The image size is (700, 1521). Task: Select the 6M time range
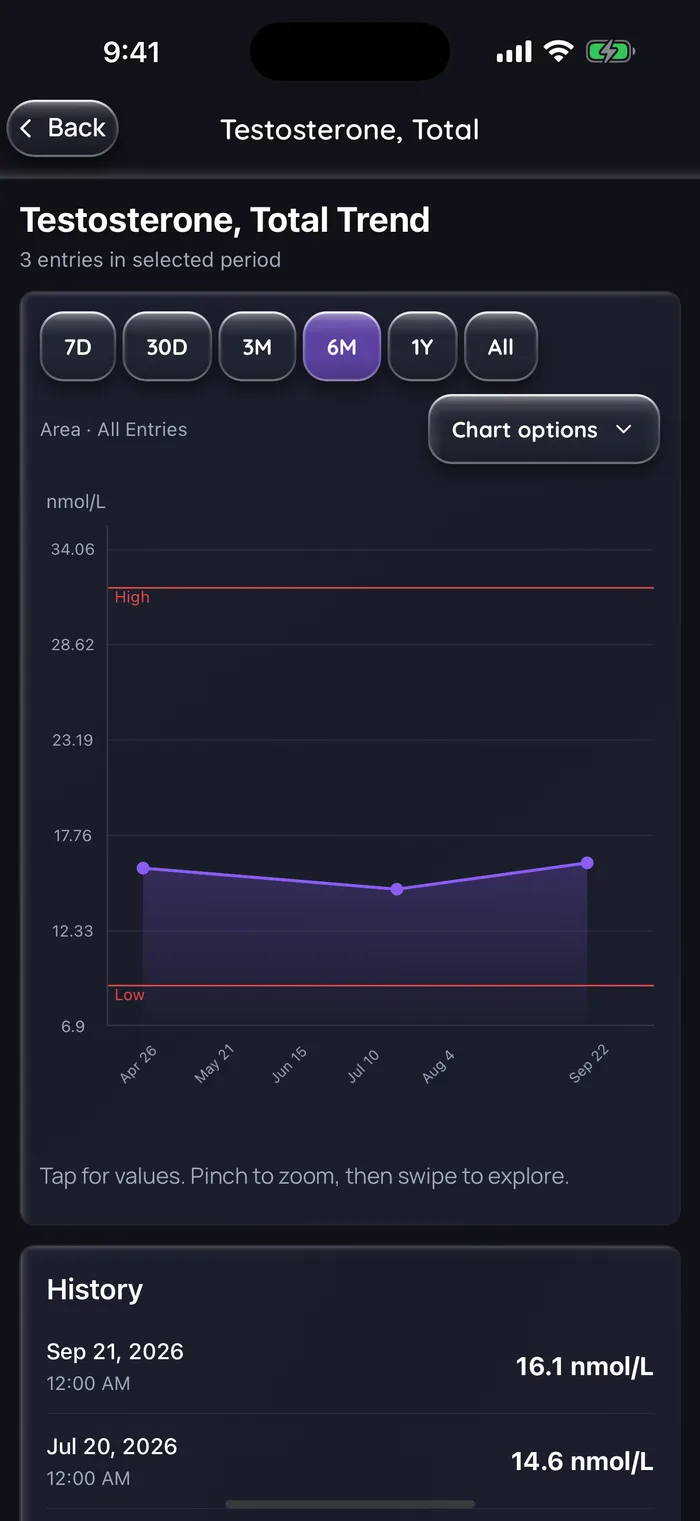point(342,347)
